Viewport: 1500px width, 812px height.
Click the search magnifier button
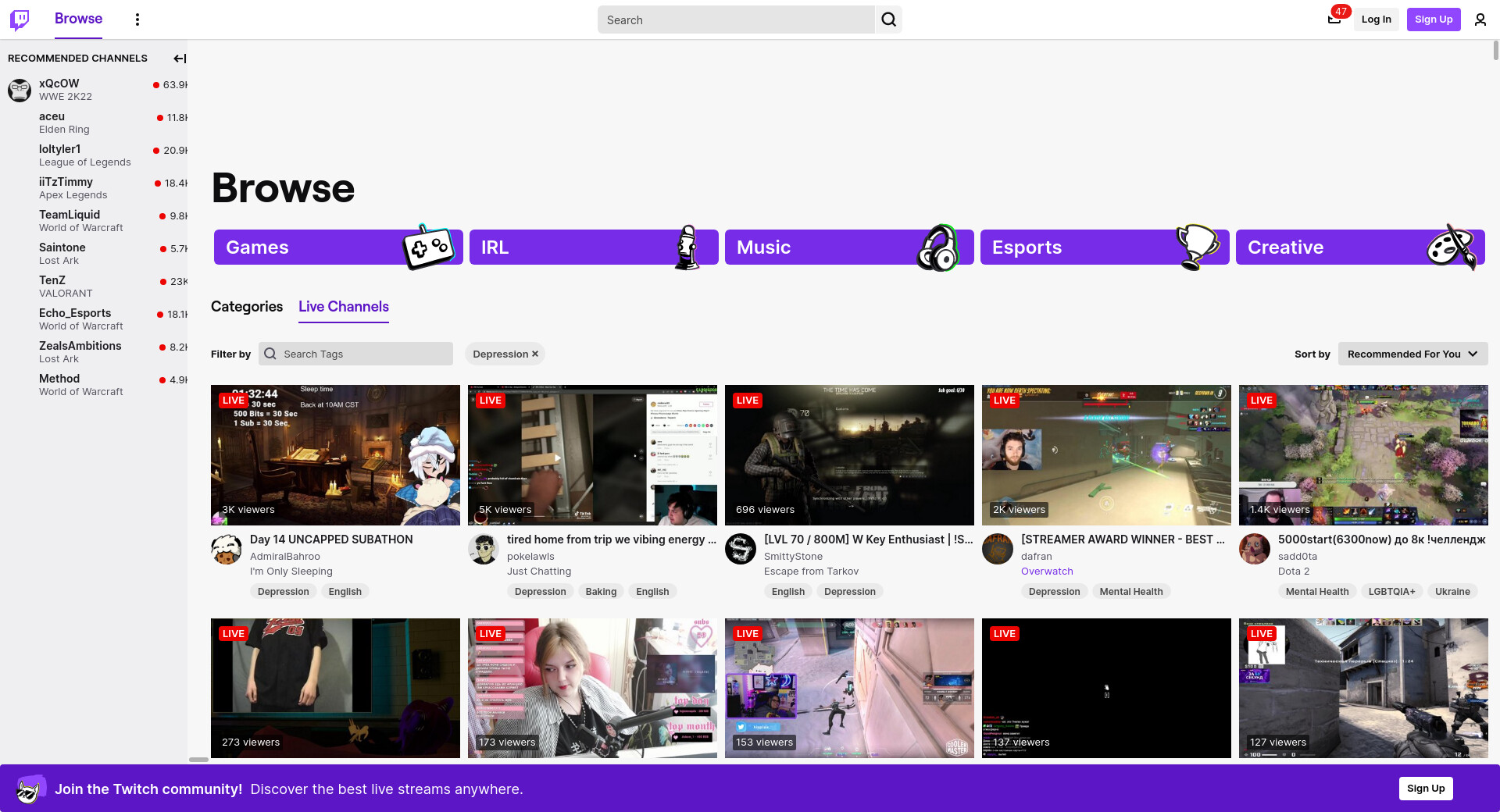pos(888,20)
